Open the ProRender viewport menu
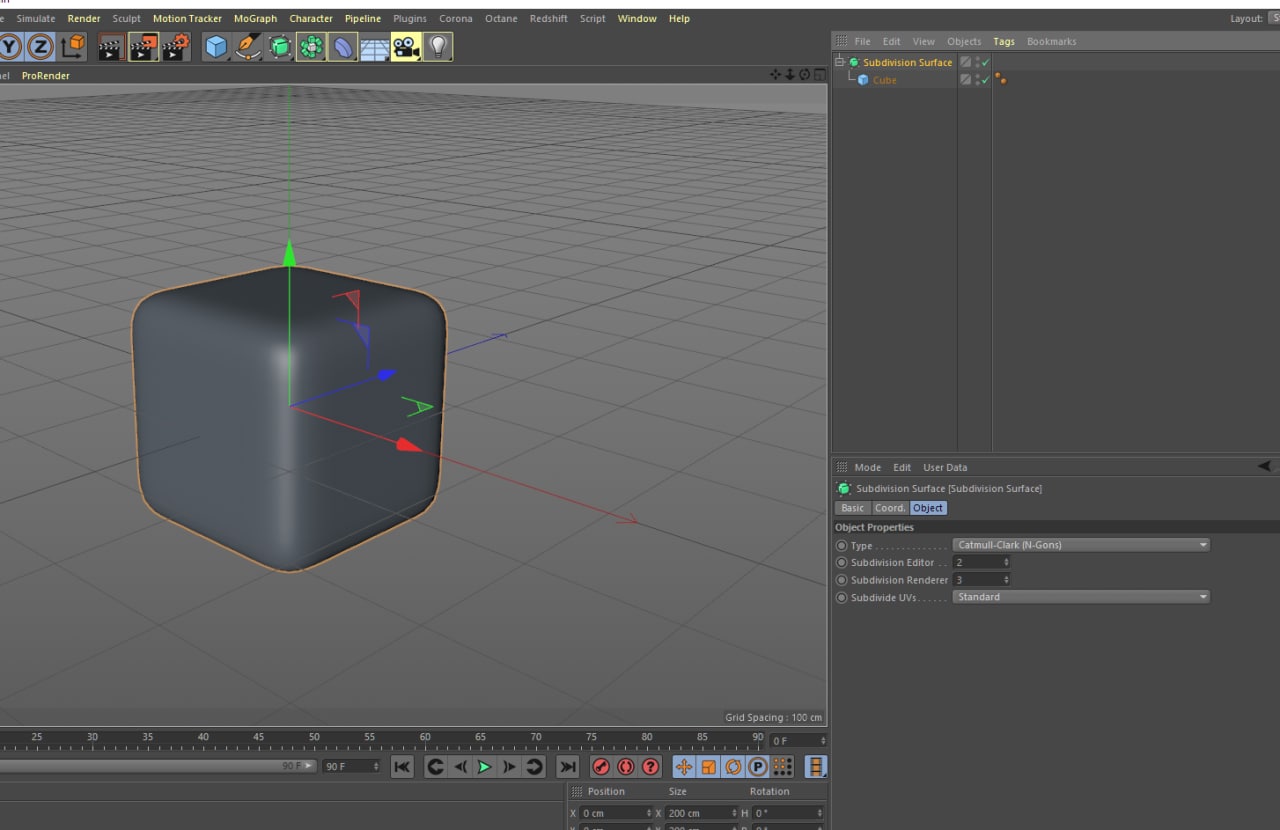 tap(46, 75)
